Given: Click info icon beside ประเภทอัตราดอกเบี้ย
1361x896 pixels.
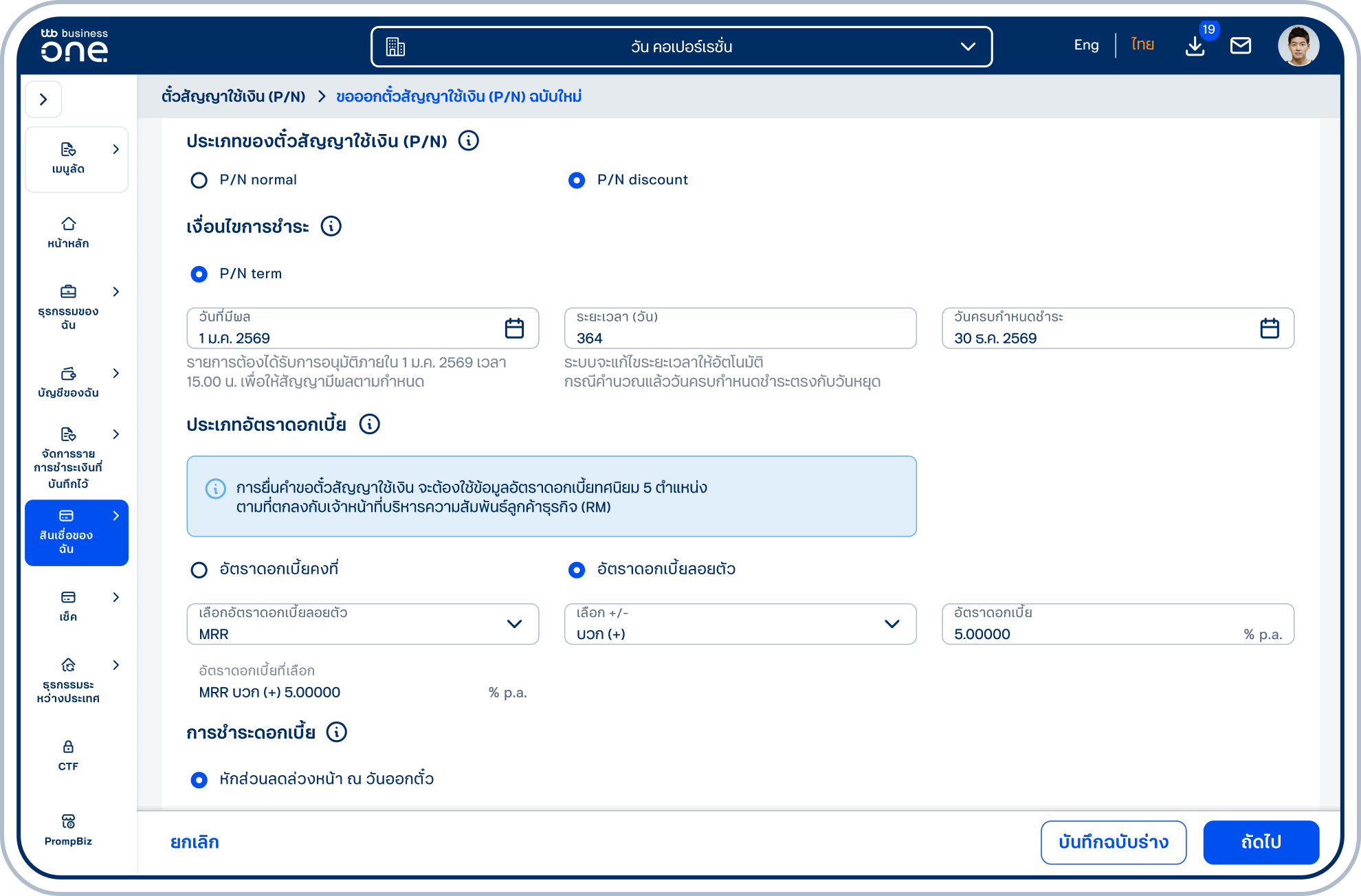Looking at the screenshot, I should (x=370, y=424).
